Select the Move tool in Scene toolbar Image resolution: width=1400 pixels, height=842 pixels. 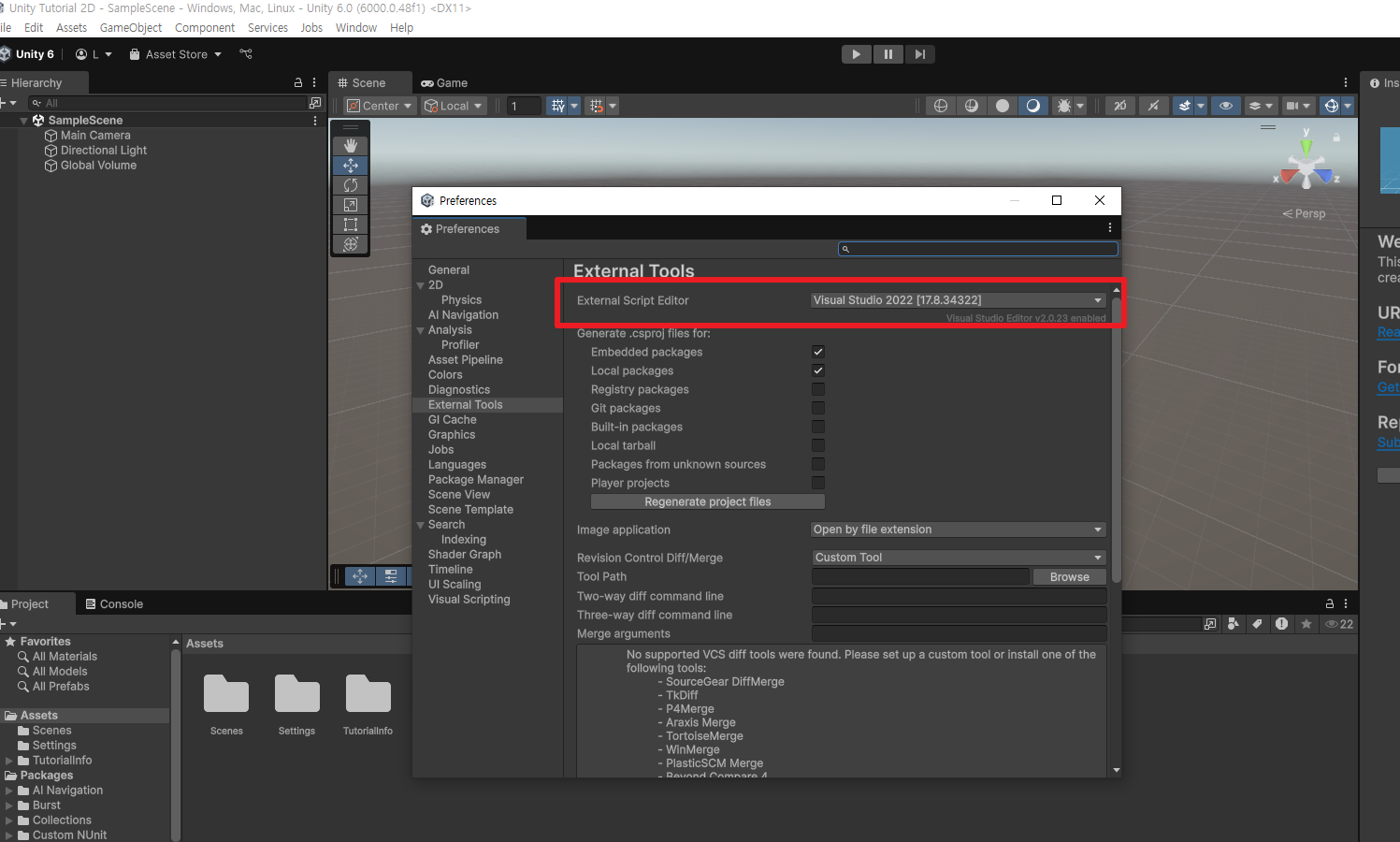point(351,166)
